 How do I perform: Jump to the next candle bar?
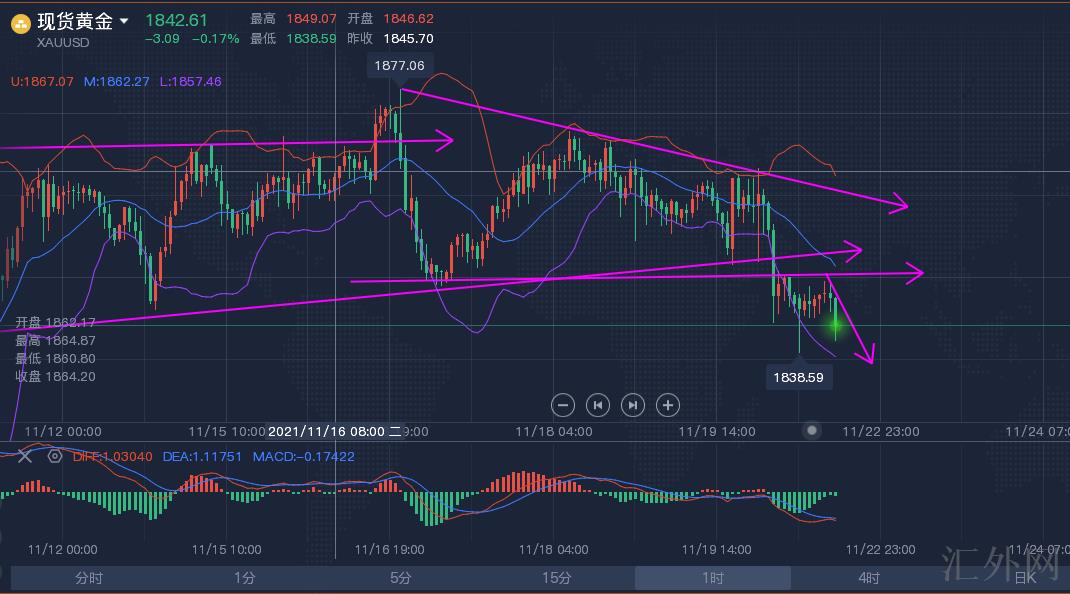tap(632, 405)
